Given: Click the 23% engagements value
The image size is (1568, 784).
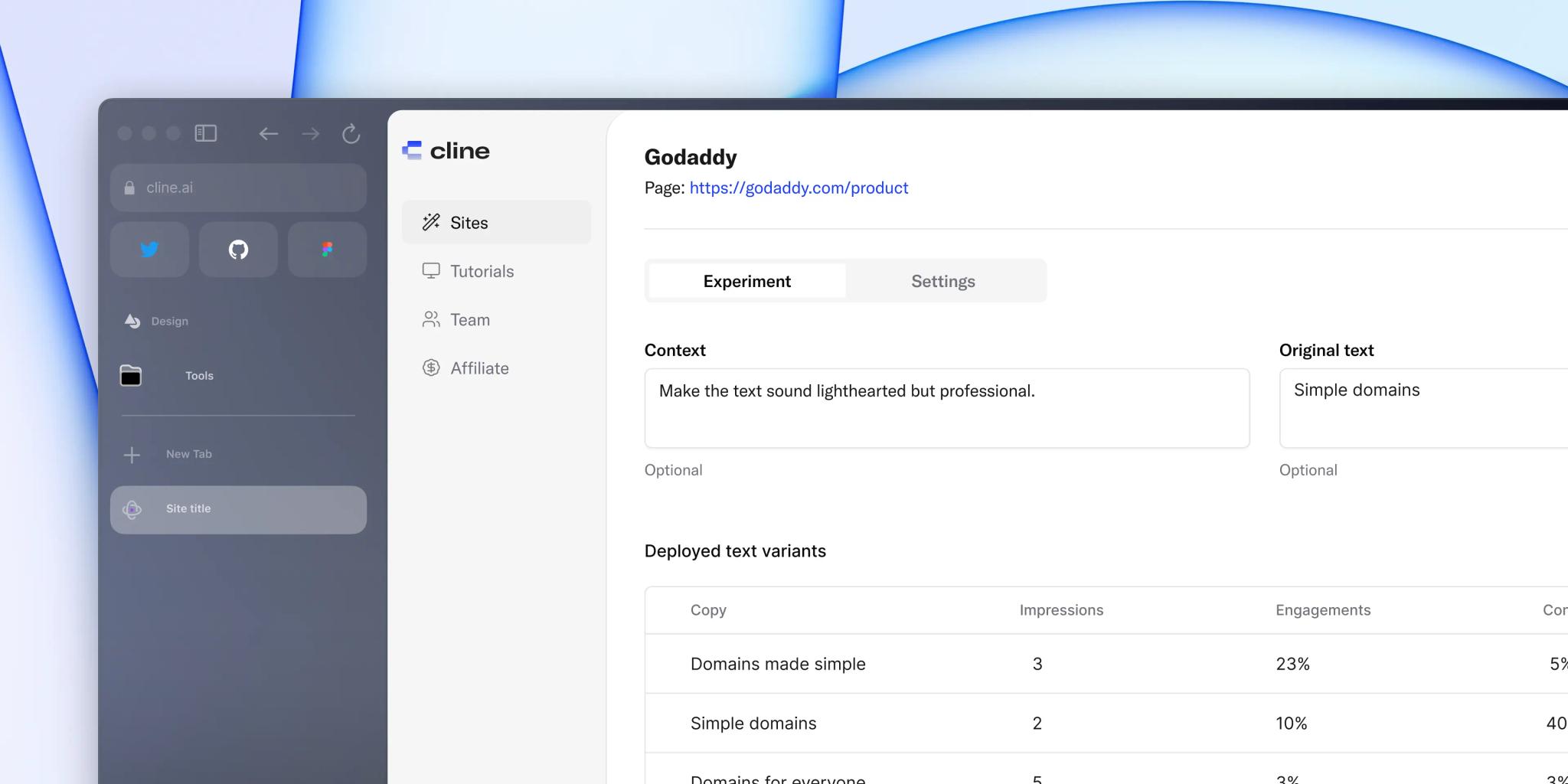Looking at the screenshot, I should pos(1292,664).
